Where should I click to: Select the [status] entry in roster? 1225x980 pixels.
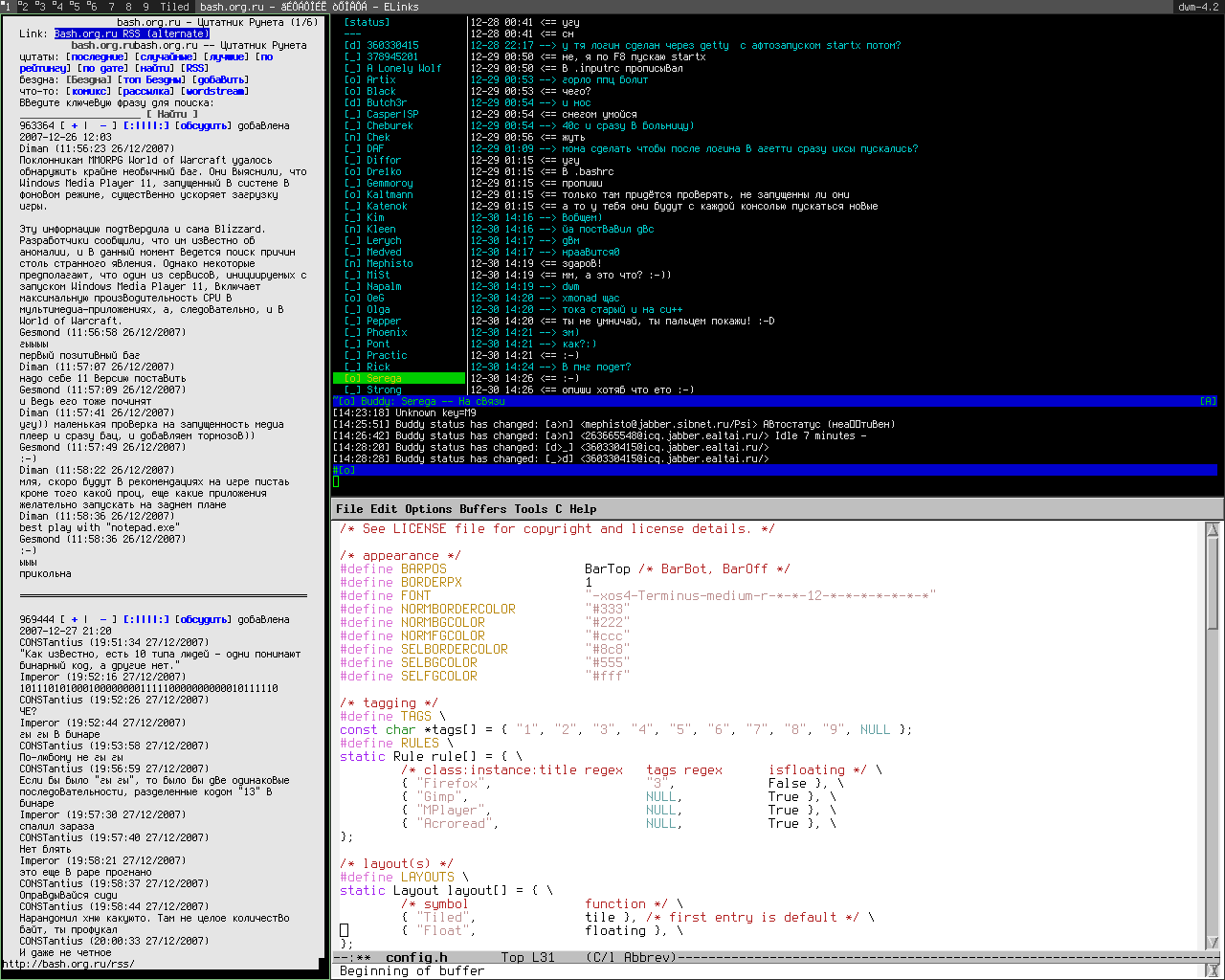click(x=367, y=22)
